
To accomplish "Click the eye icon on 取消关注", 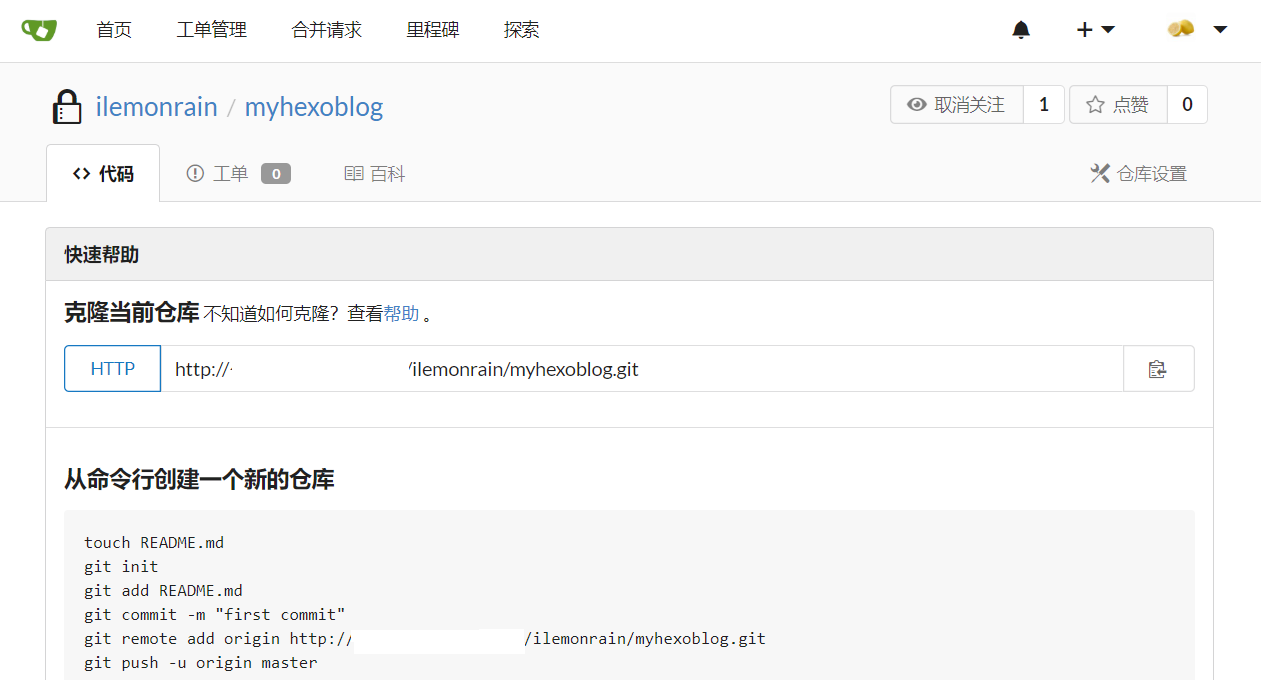I will pos(916,105).
